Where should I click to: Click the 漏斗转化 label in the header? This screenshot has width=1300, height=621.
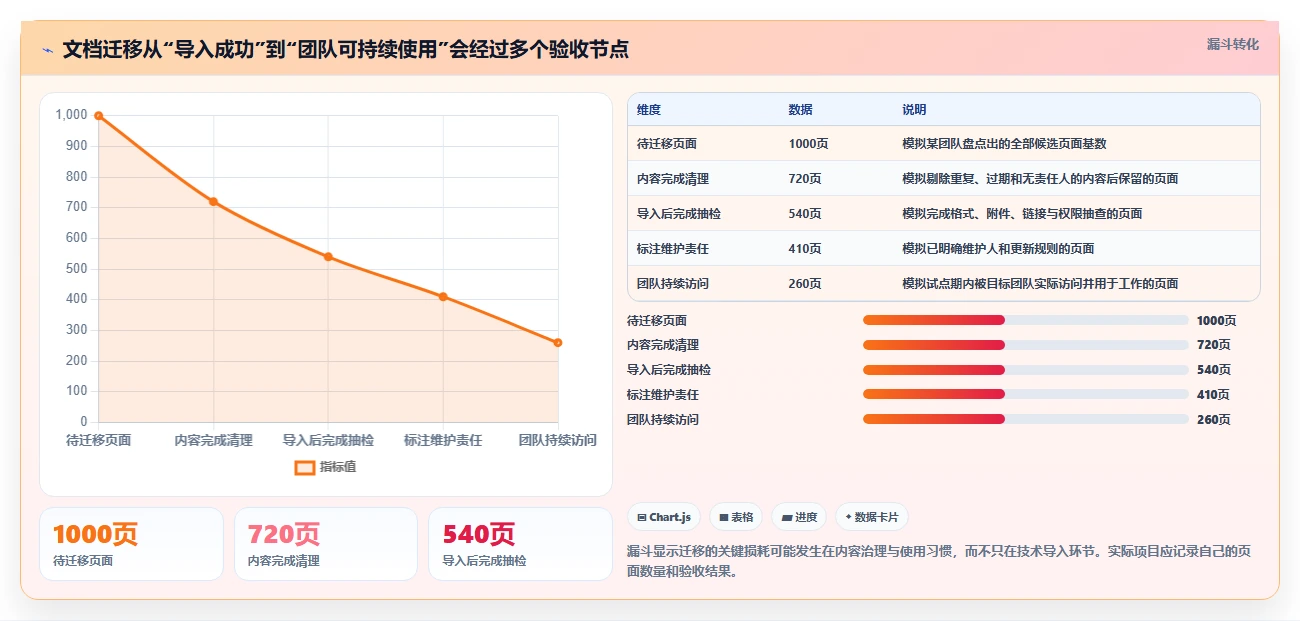(1233, 44)
